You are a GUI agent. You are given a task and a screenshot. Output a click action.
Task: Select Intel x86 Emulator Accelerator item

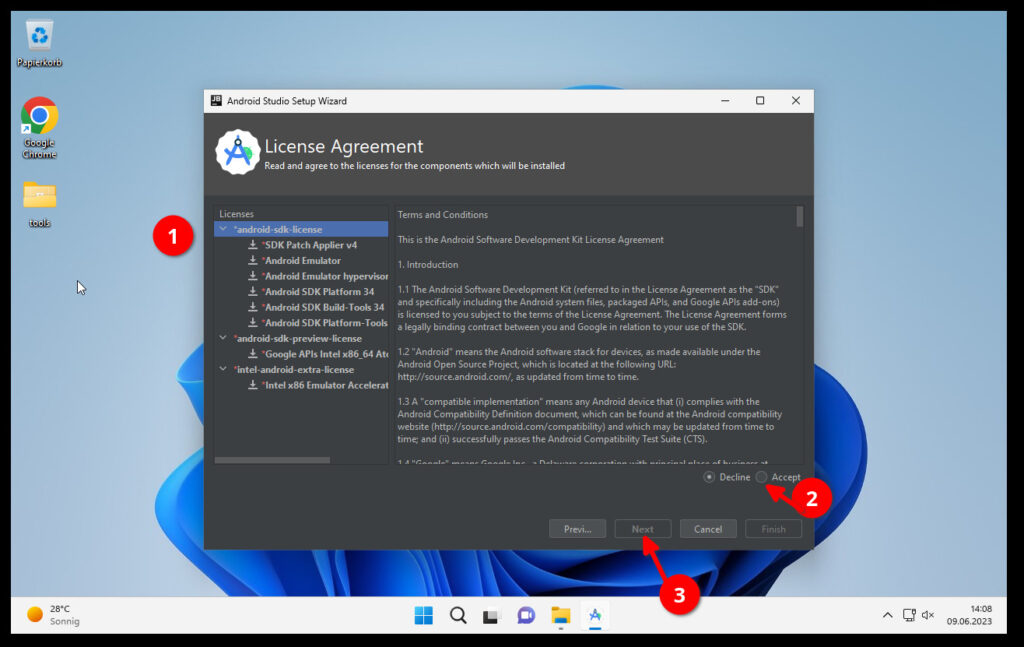tap(325, 385)
